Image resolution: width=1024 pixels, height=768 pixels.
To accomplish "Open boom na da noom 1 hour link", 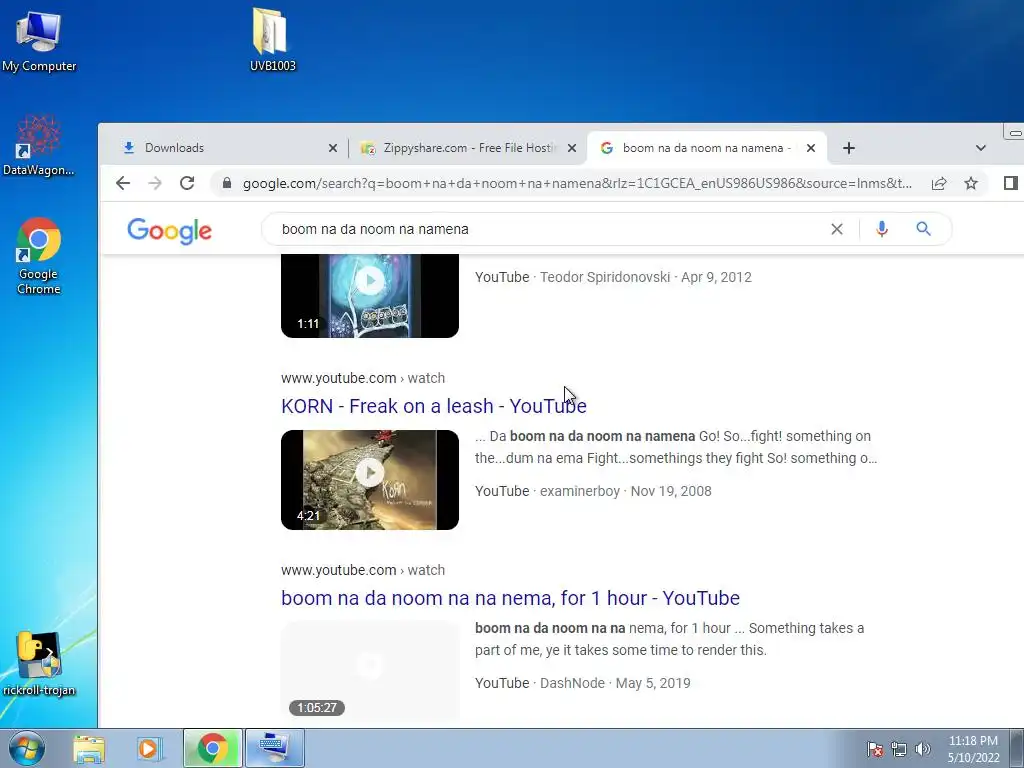I will (510, 598).
